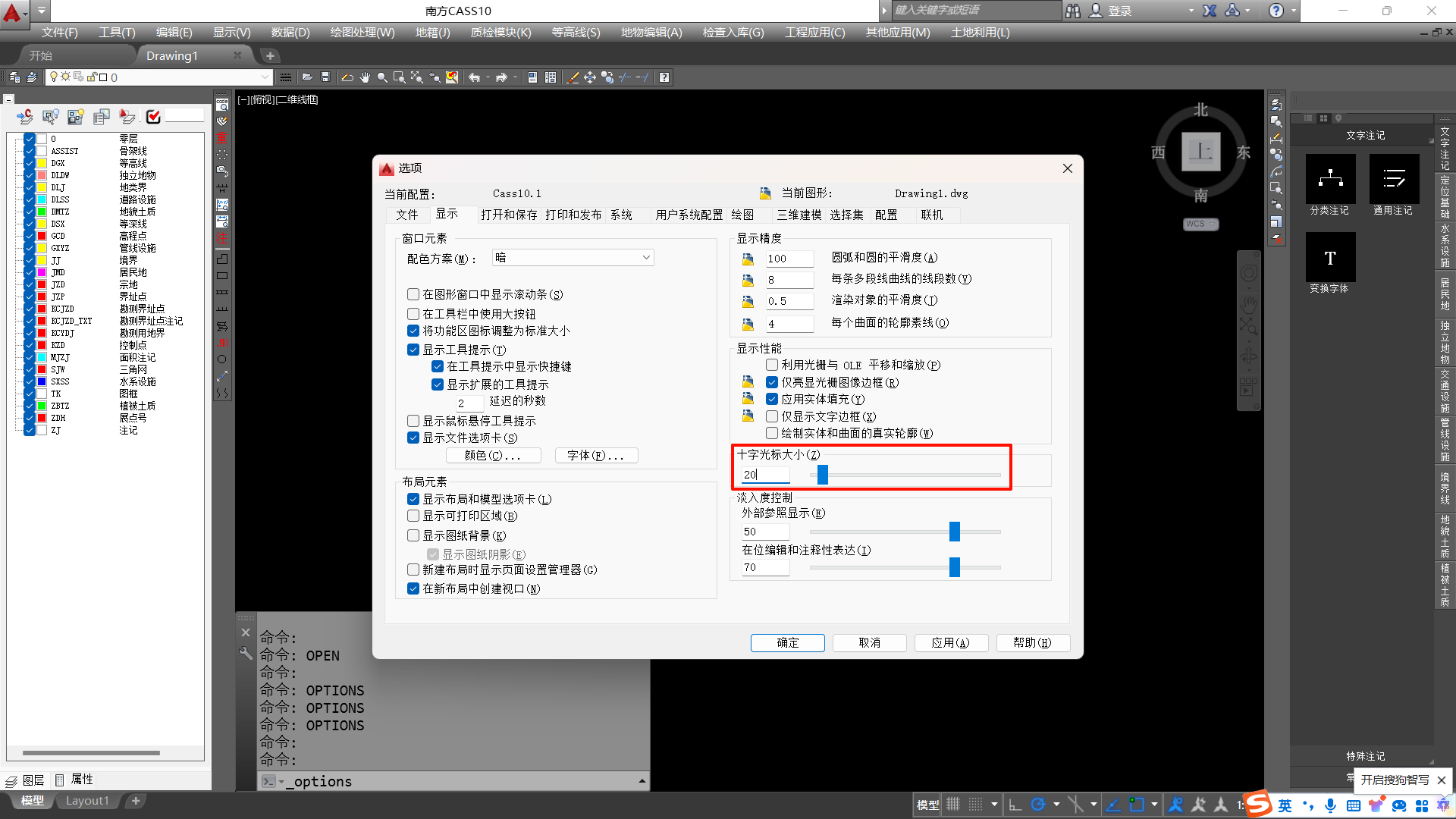Switch to the 打开和保存 tab
This screenshot has height=819, width=1456.
point(508,215)
